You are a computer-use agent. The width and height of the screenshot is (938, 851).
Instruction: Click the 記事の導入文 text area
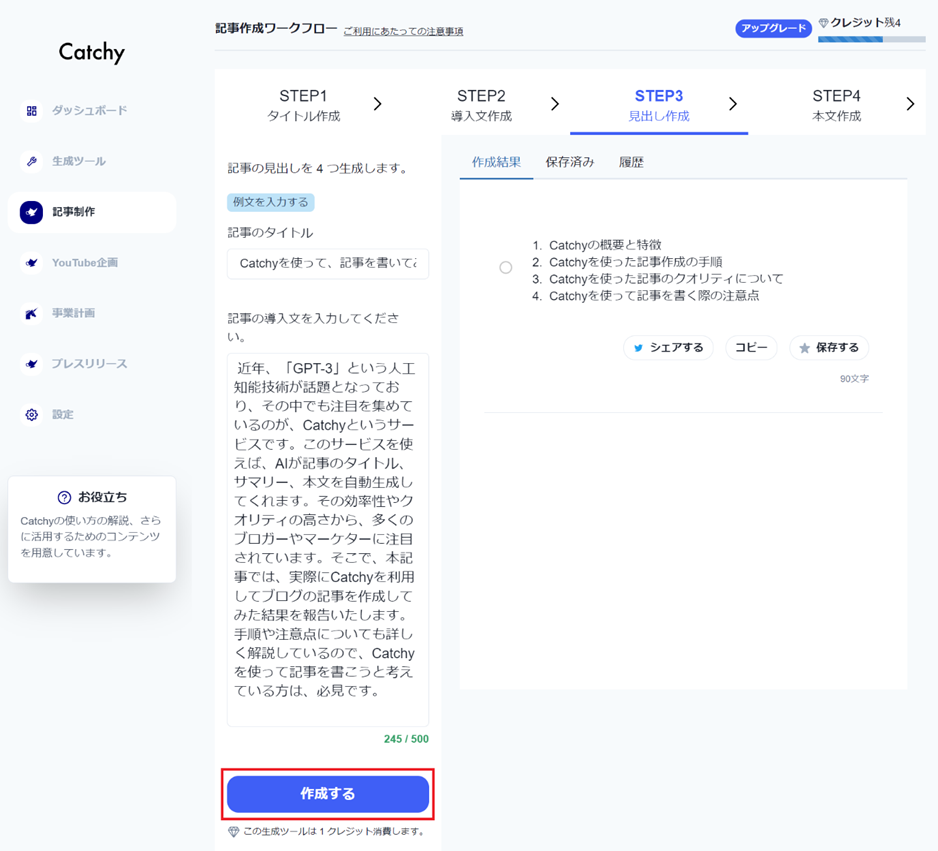click(328, 540)
